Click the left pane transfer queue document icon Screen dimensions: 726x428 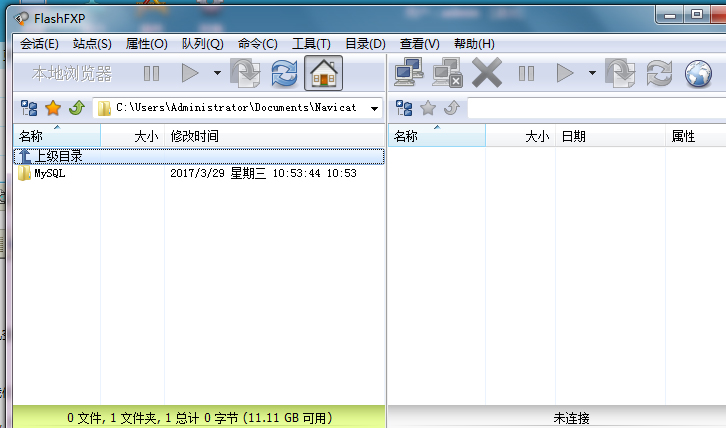(245, 73)
